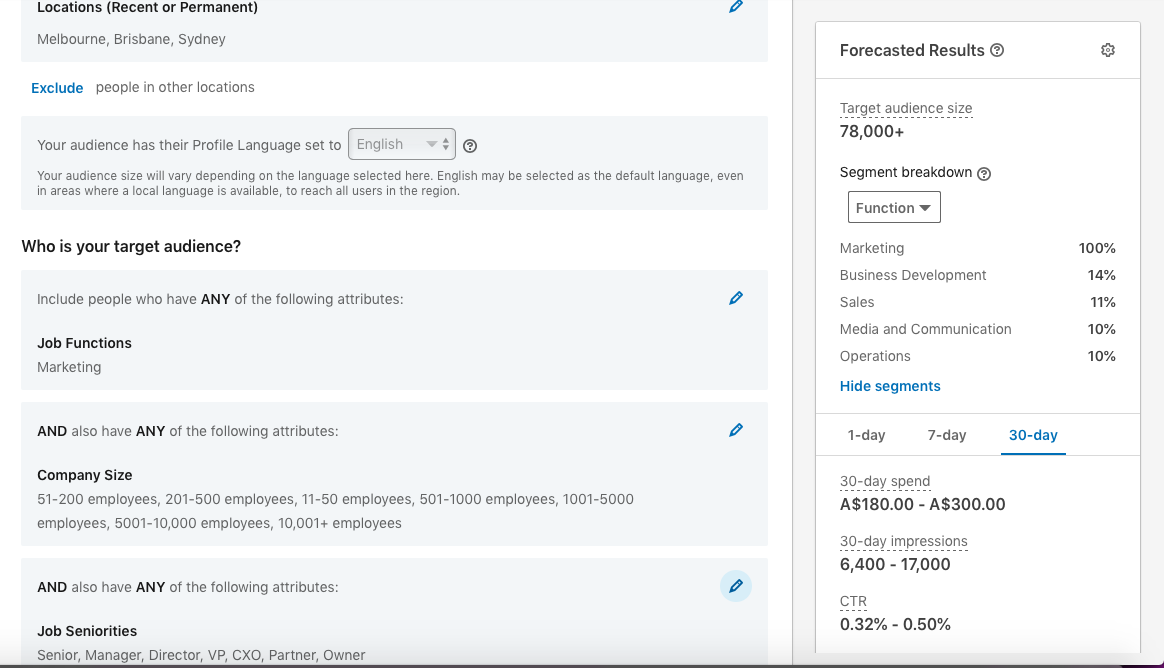The width and height of the screenshot is (1164, 668).
Task: Edit Job Seniorities attributes with pencil icon
Action: coord(736,586)
